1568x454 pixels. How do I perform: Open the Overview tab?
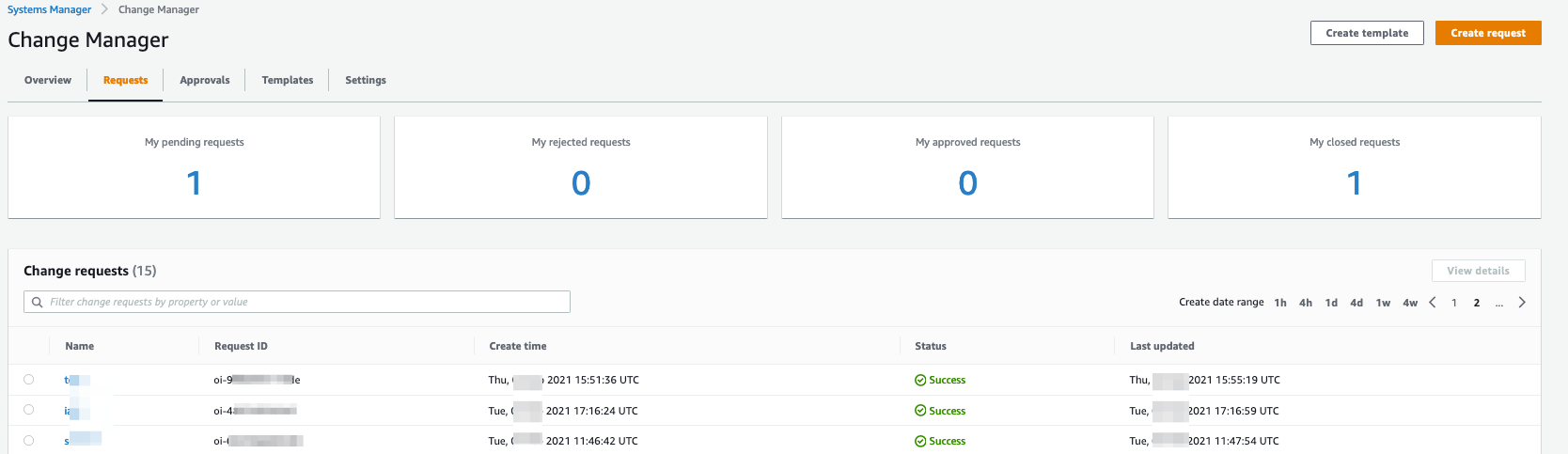[48, 80]
